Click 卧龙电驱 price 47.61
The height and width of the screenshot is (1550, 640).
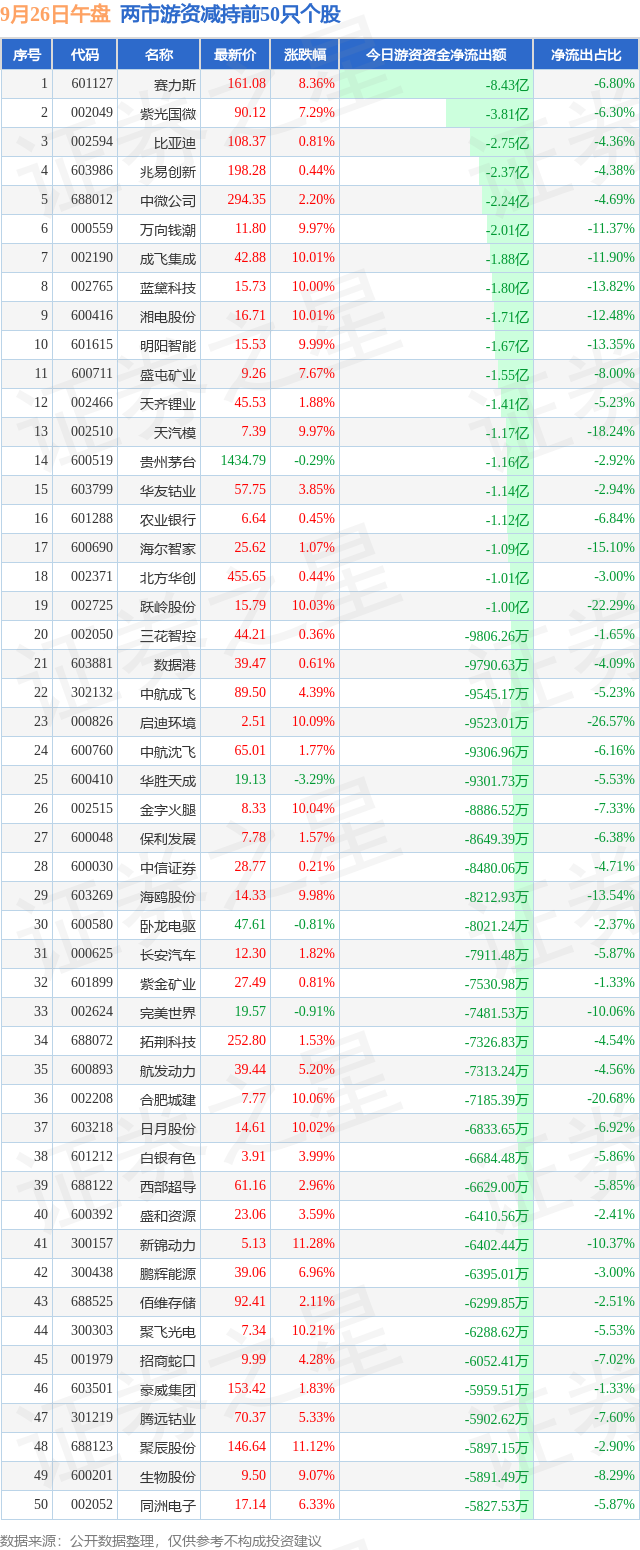pyautogui.click(x=250, y=925)
